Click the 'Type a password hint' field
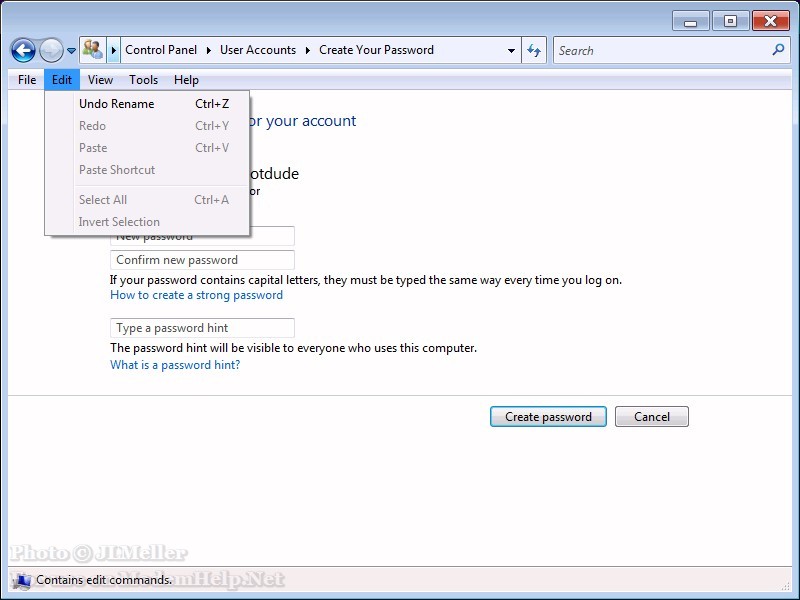Image resolution: width=800 pixels, height=600 pixels. [202, 328]
